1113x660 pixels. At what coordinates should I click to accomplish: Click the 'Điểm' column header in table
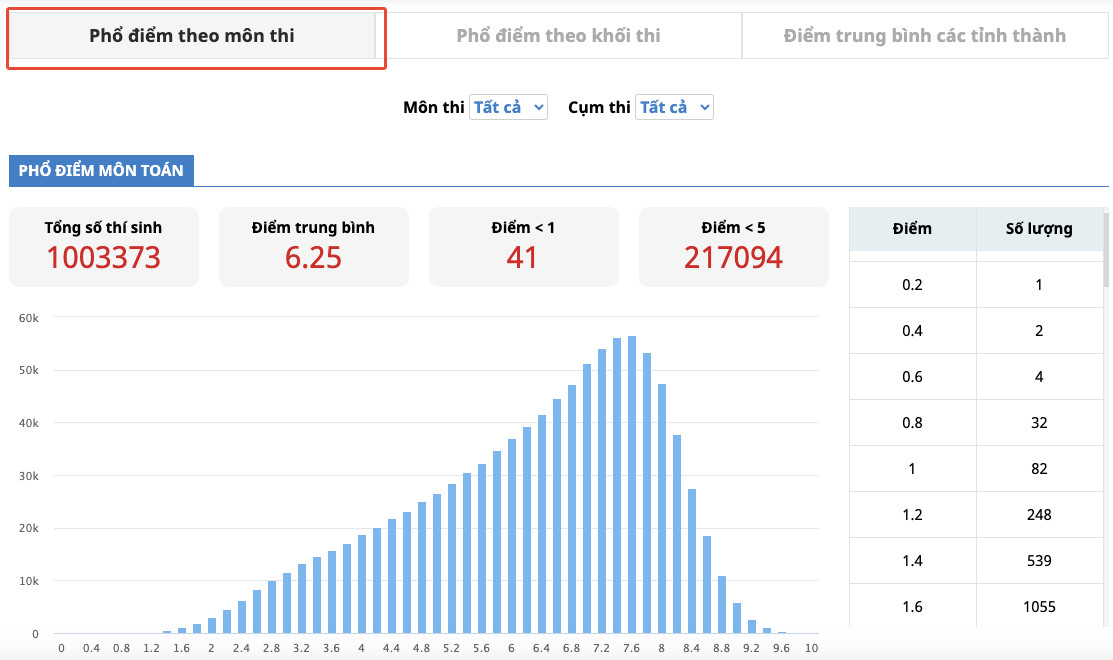pos(912,229)
